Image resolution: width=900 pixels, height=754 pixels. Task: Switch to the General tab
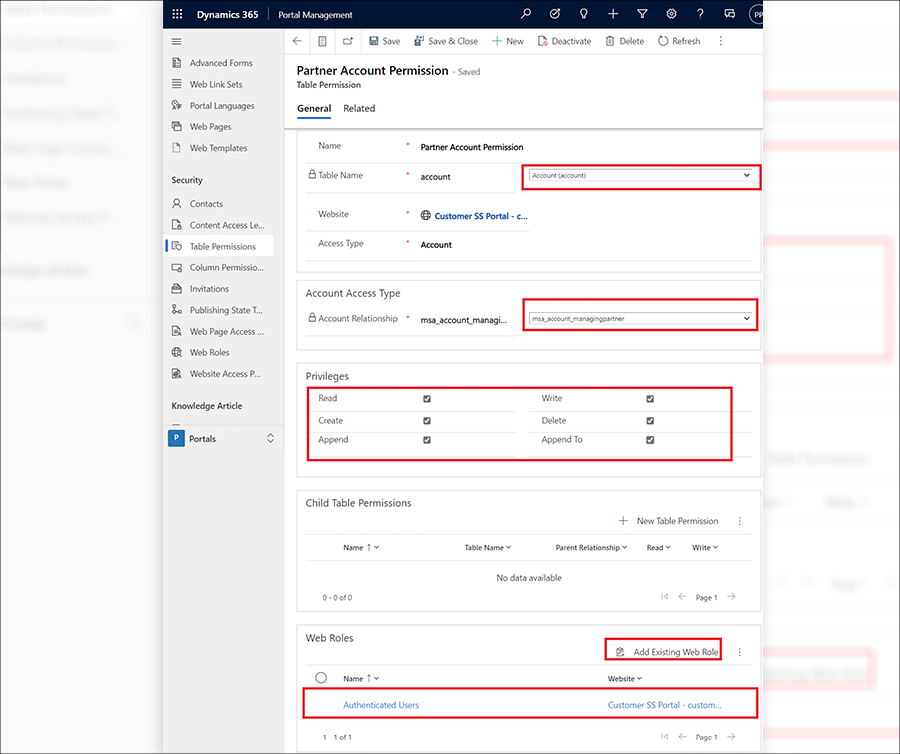(x=314, y=108)
